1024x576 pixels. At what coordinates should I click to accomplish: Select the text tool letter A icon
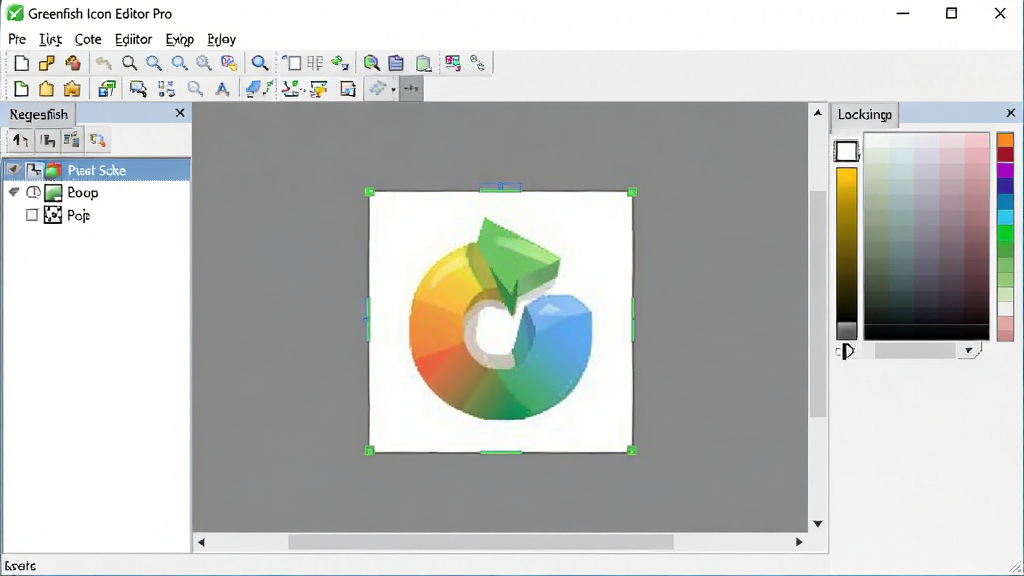[222, 88]
